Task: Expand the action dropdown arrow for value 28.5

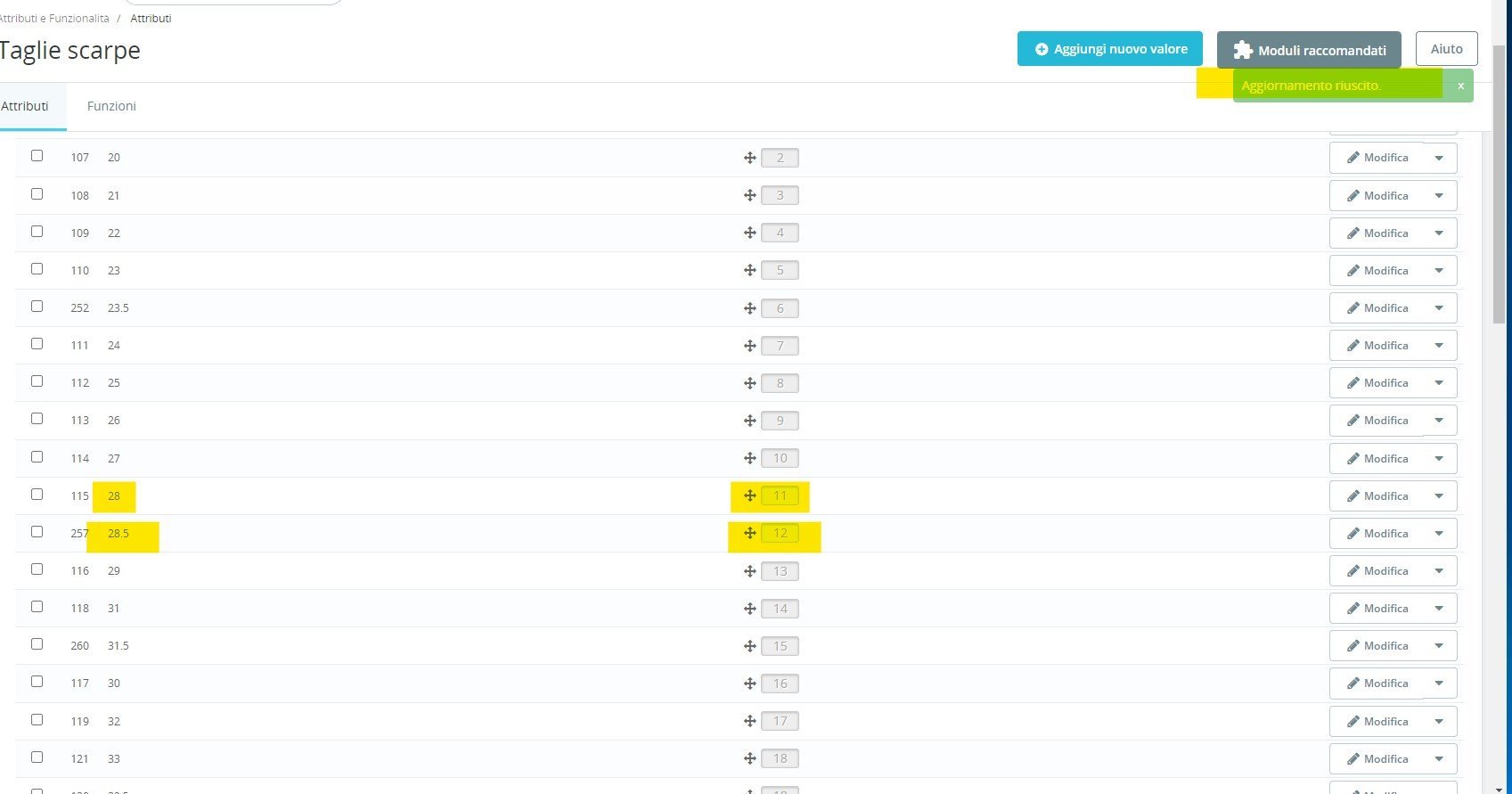Action: (1439, 534)
